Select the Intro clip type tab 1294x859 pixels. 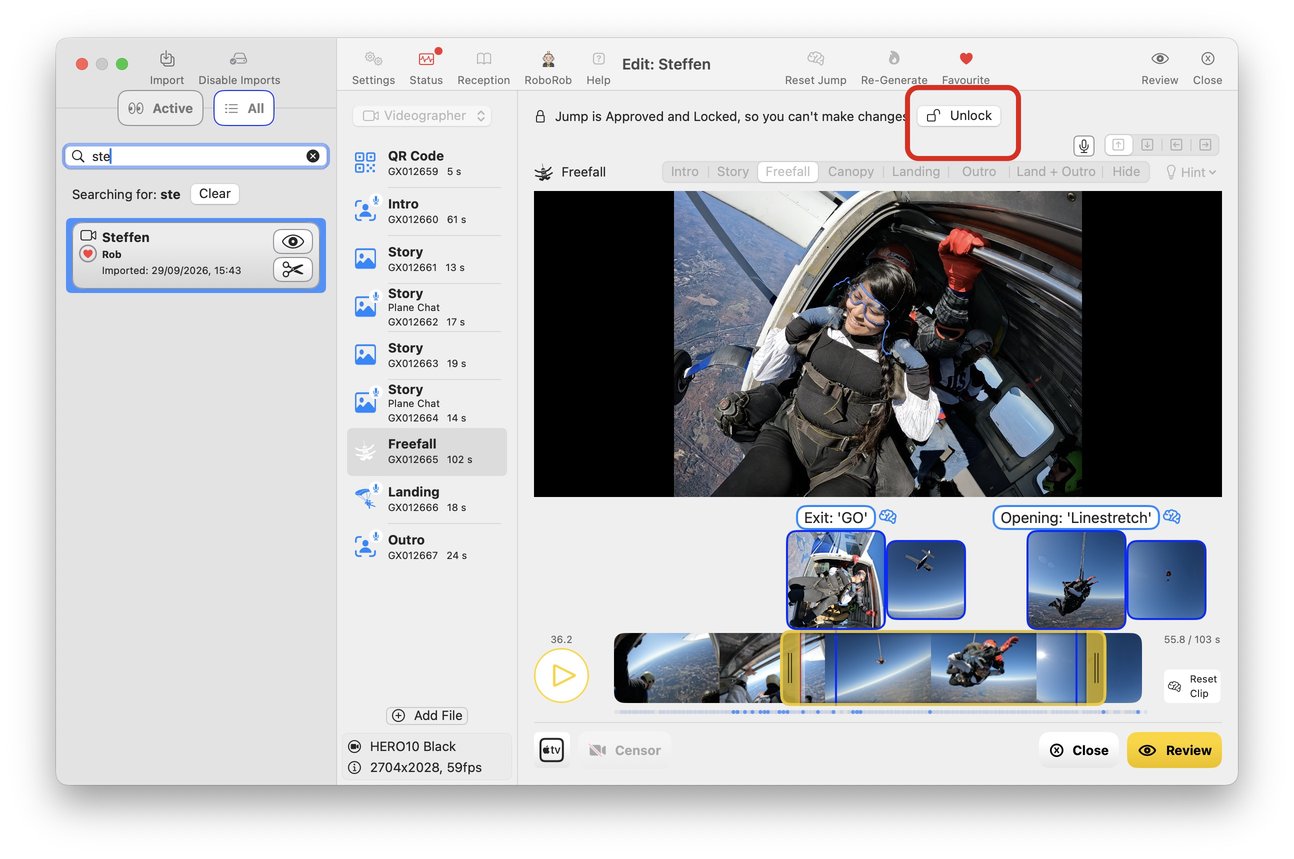[685, 172]
